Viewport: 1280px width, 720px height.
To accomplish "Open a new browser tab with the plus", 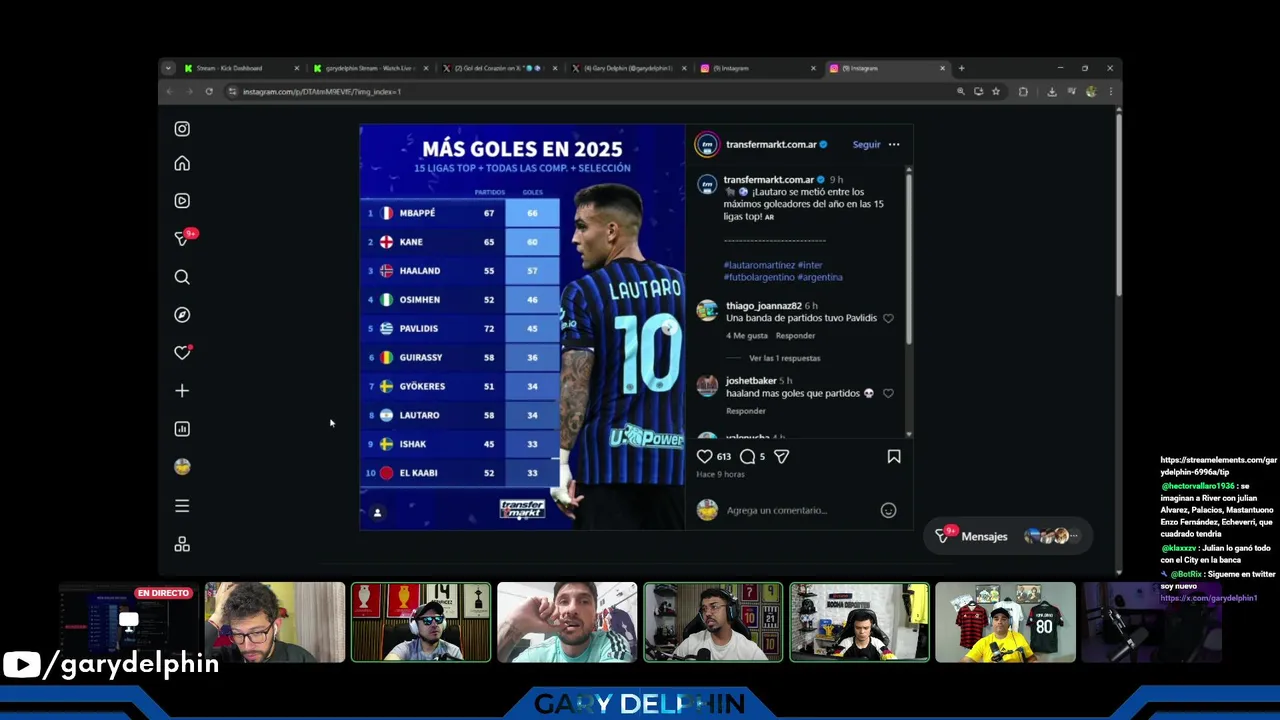I will point(961,68).
